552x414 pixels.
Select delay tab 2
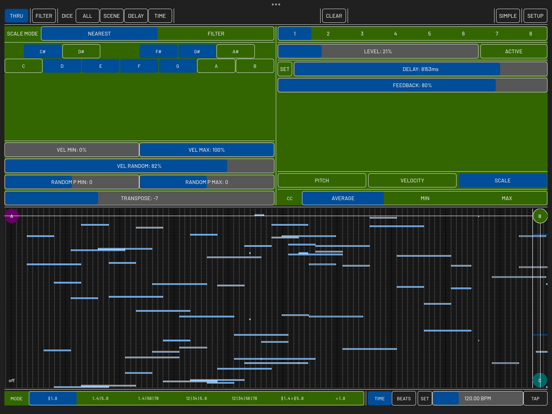(x=328, y=34)
